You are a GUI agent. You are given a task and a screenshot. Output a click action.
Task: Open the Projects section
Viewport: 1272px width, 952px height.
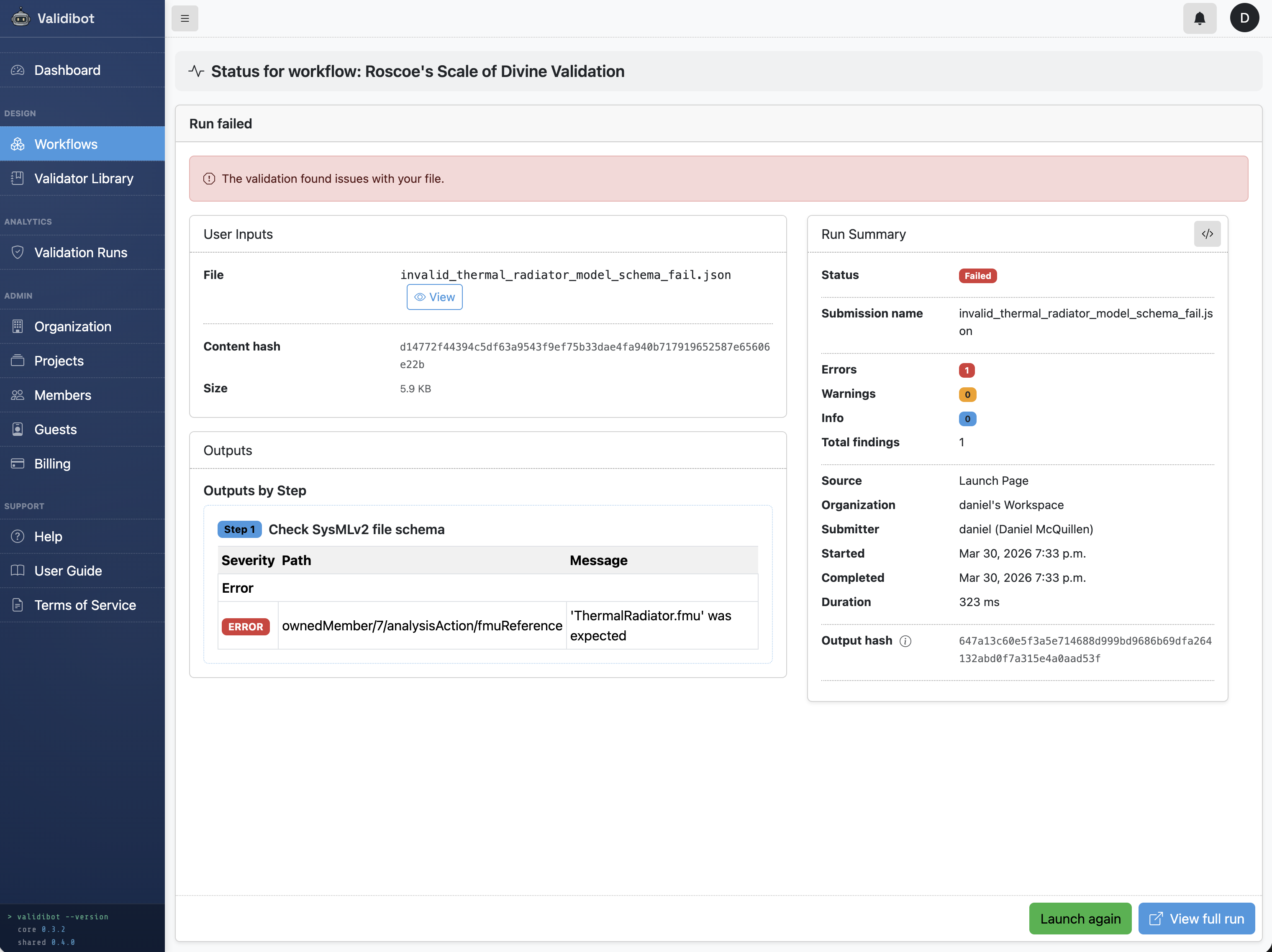[59, 361]
